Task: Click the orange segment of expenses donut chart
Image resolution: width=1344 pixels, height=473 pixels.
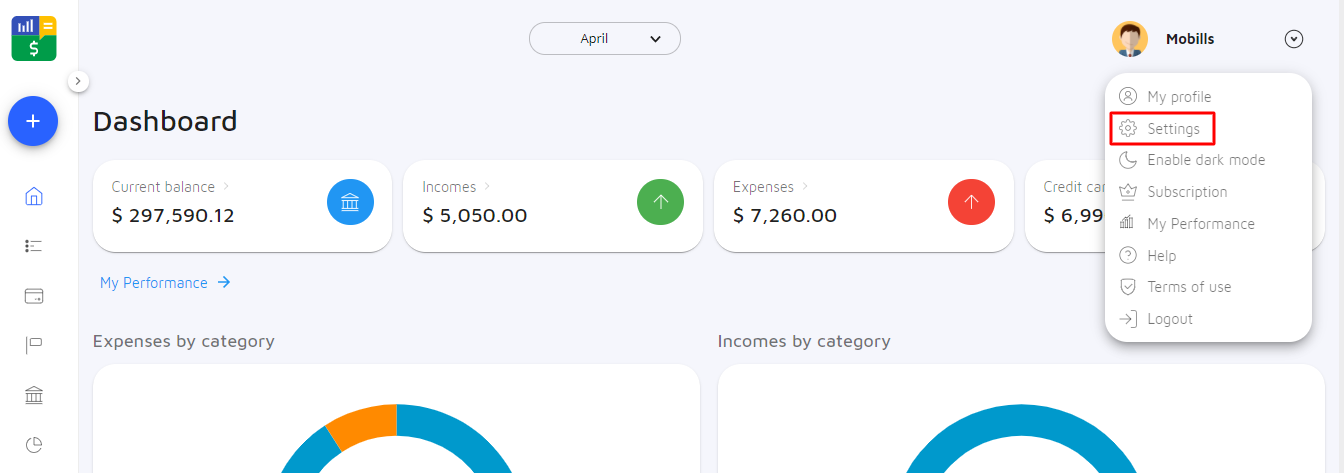Action: (x=360, y=425)
